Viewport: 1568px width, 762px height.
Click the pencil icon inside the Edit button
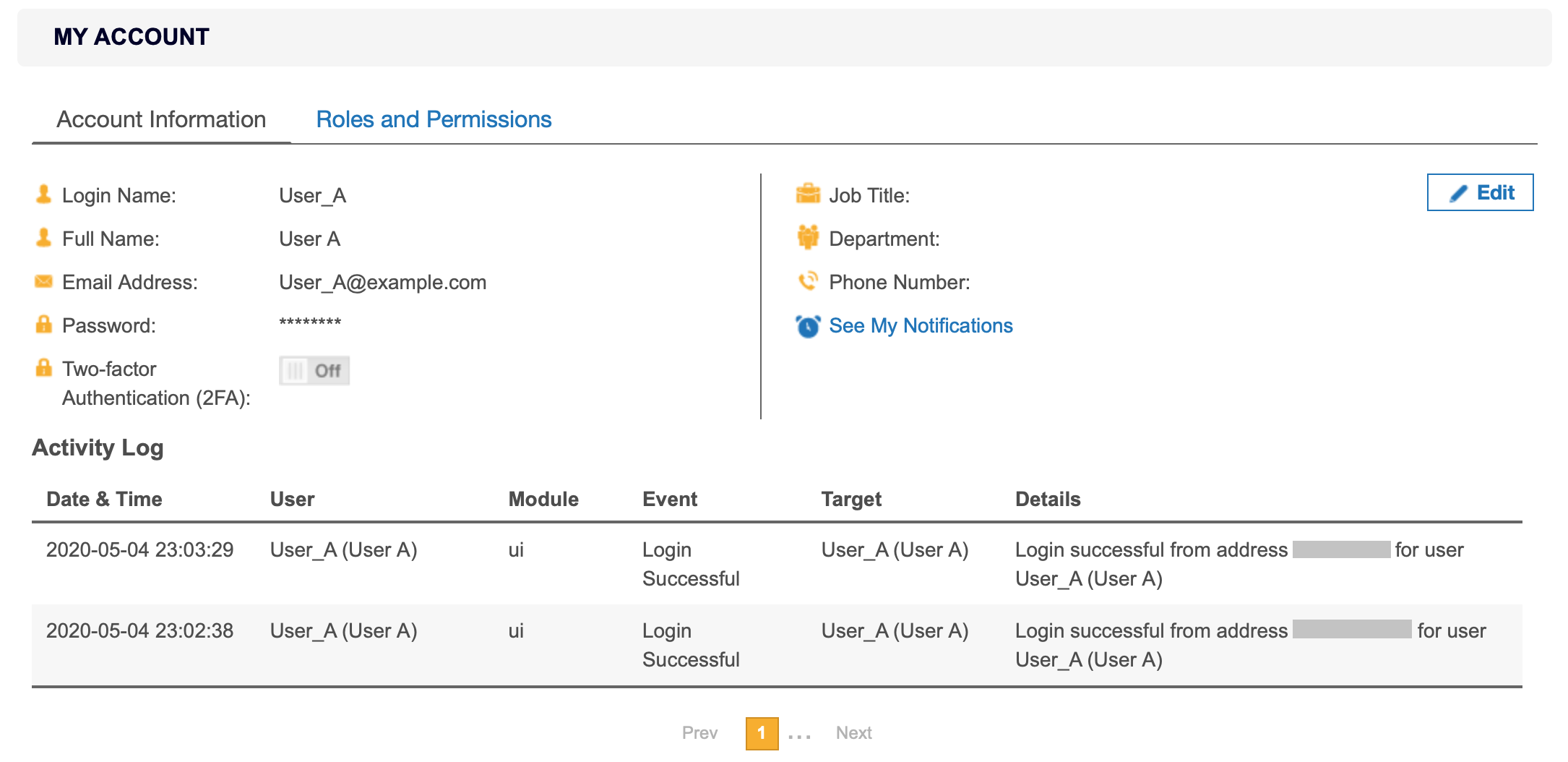pos(1457,192)
